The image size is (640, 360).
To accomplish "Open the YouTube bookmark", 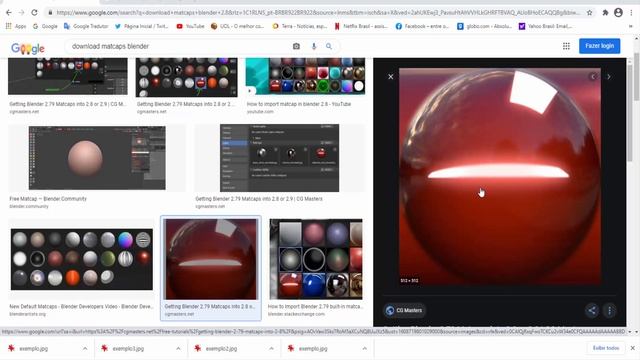I will (x=190, y=26).
